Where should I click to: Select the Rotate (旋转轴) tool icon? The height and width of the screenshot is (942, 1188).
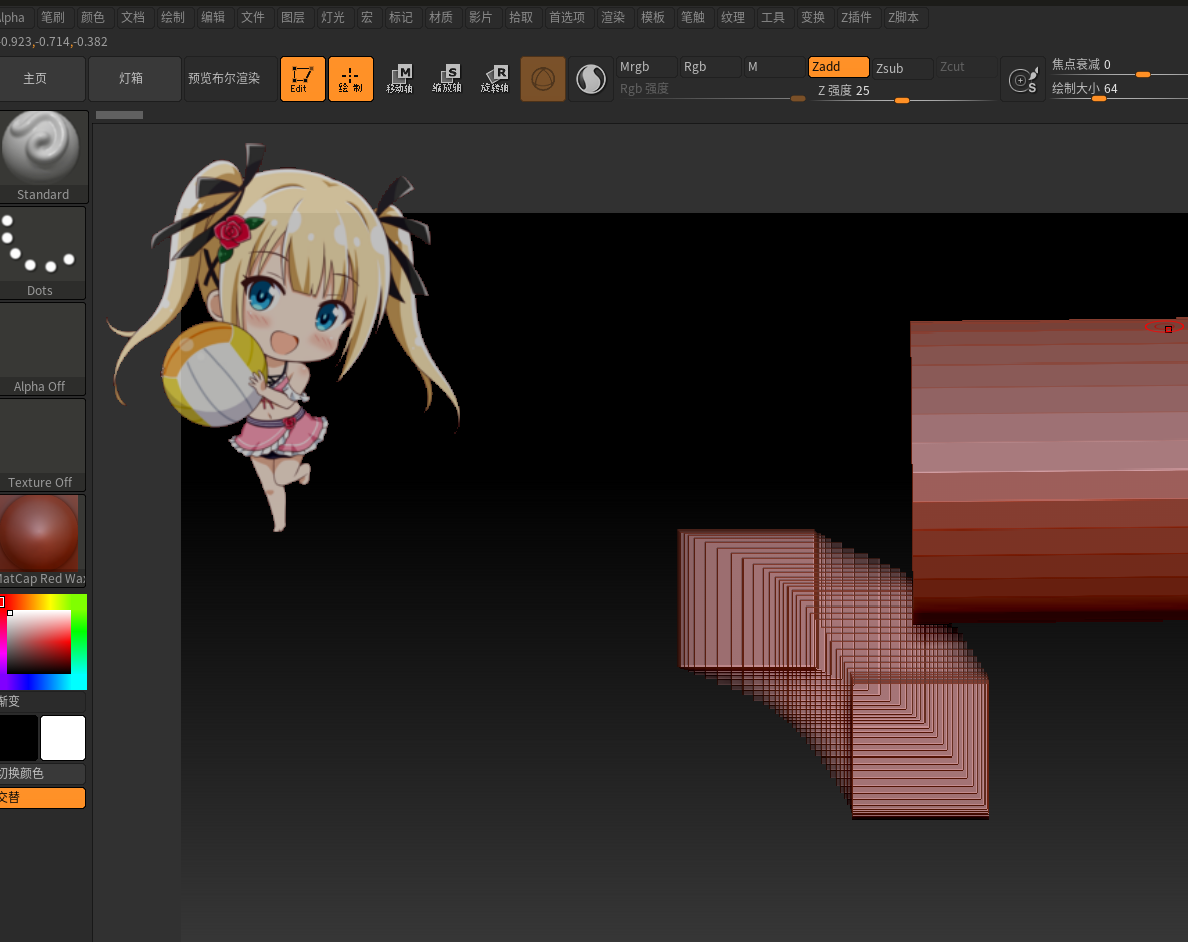[x=495, y=79]
